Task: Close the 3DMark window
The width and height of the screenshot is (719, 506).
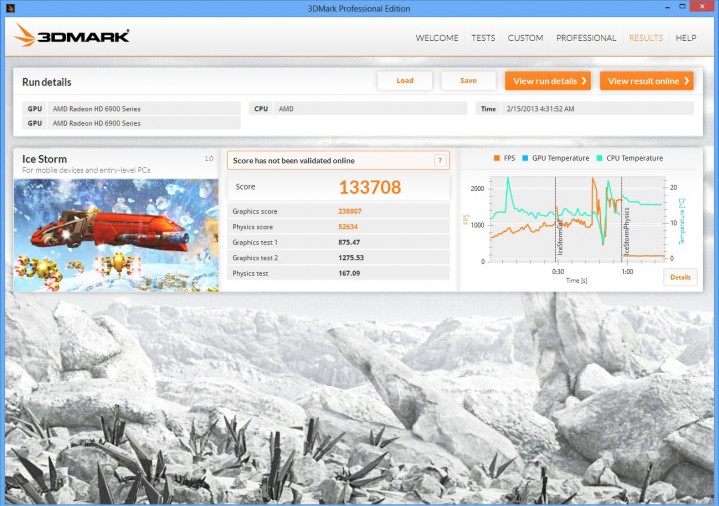Action: 703,7
